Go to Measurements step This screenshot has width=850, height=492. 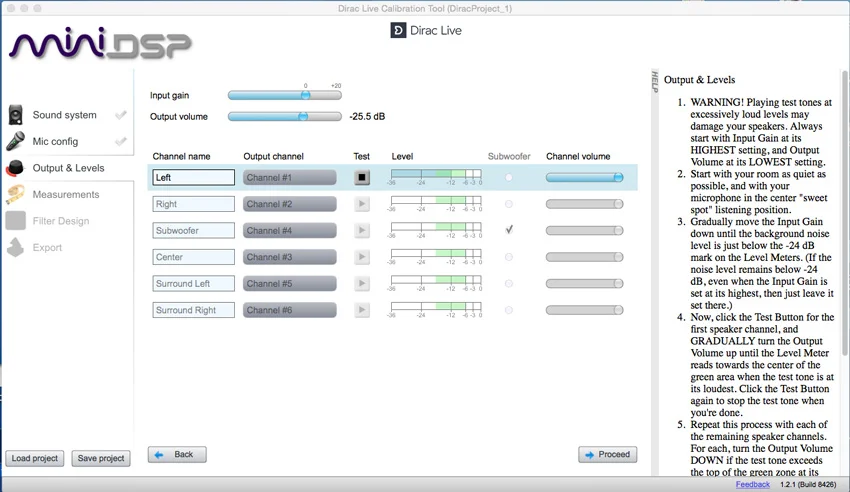[x=68, y=195]
